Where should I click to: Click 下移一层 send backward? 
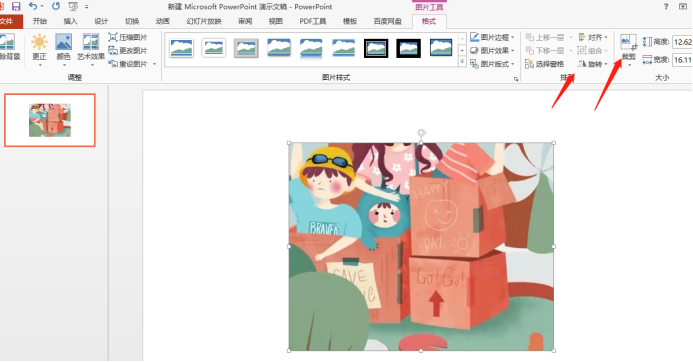click(544, 51)
